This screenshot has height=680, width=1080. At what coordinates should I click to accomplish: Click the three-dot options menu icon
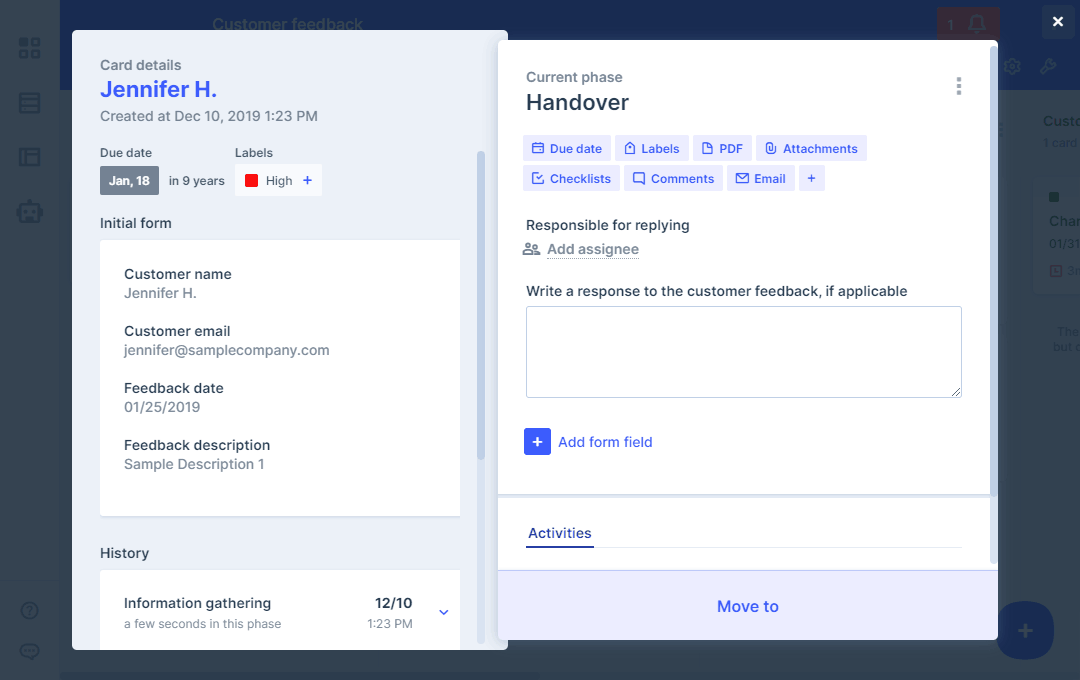pyautogui.click(x=958, y=86)
